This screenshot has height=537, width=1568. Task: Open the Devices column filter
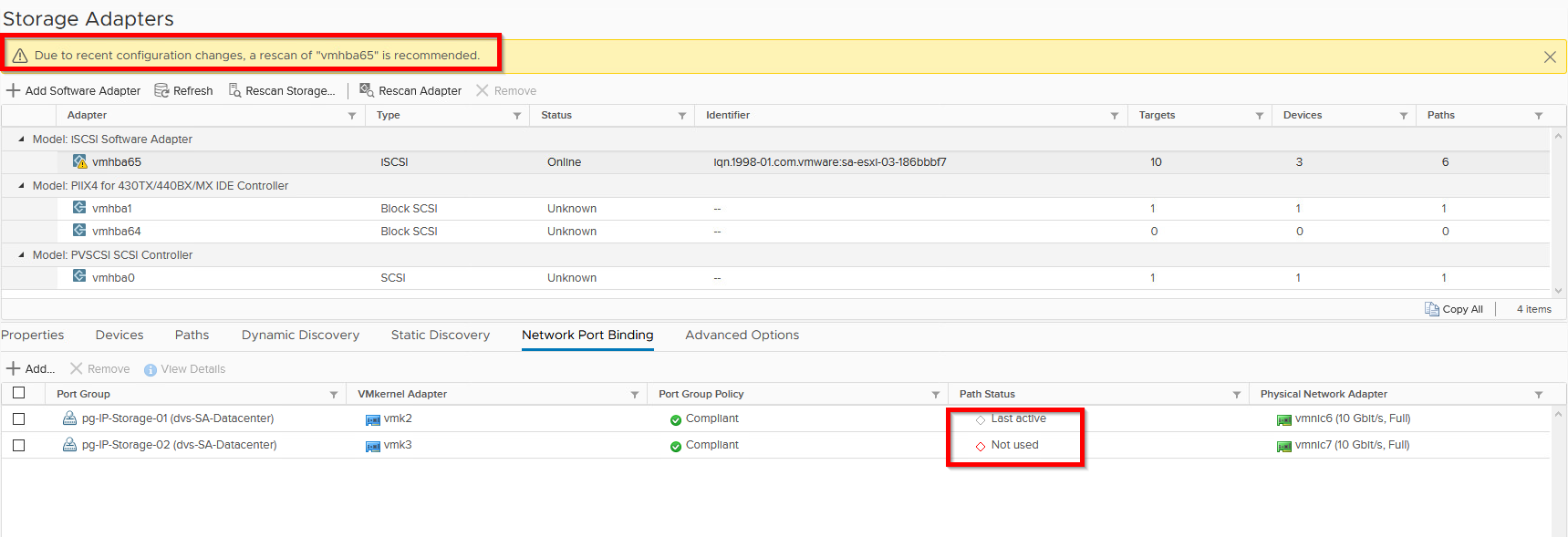click(1404, 116)
